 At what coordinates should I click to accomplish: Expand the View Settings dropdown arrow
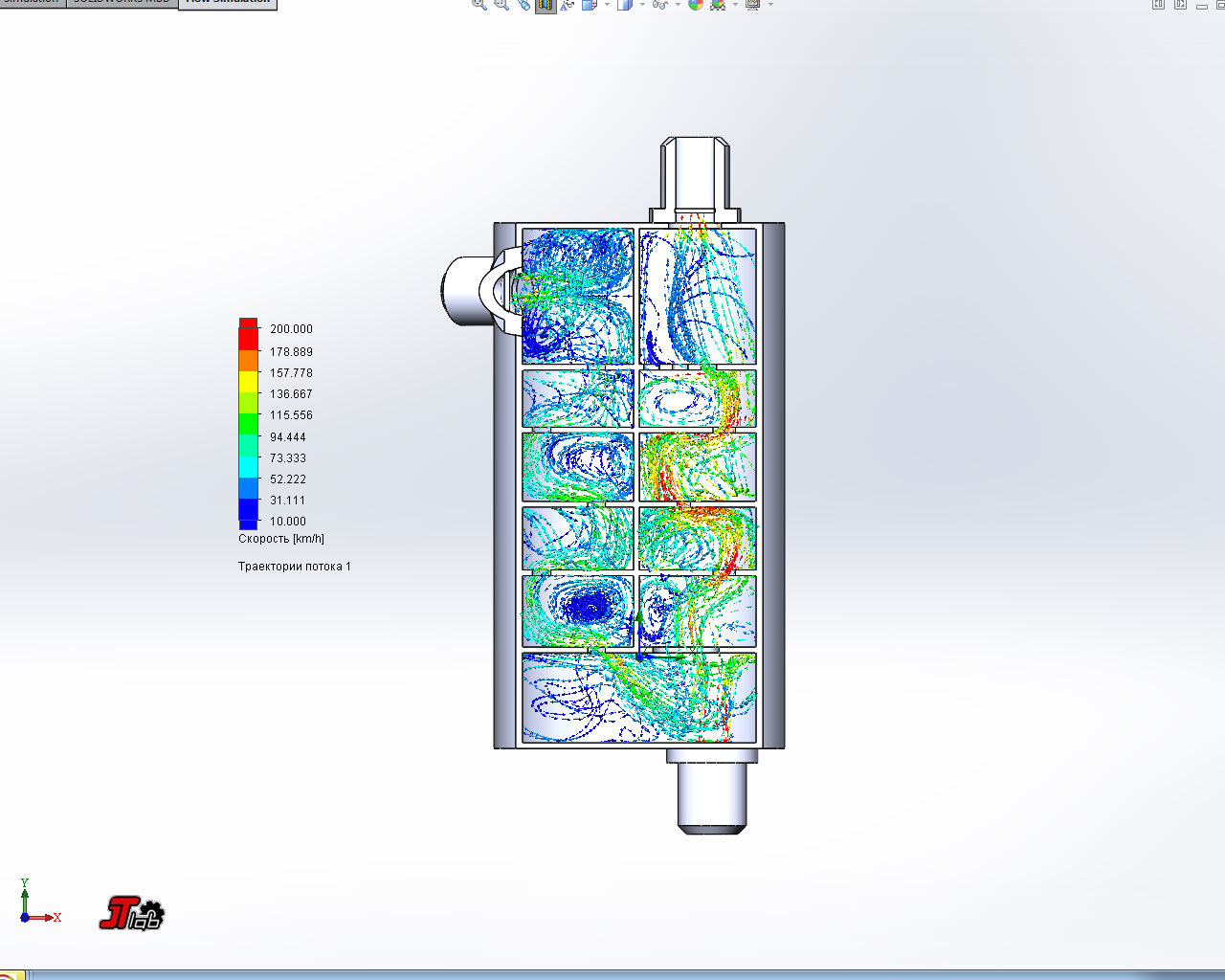[x=770, y=4]
